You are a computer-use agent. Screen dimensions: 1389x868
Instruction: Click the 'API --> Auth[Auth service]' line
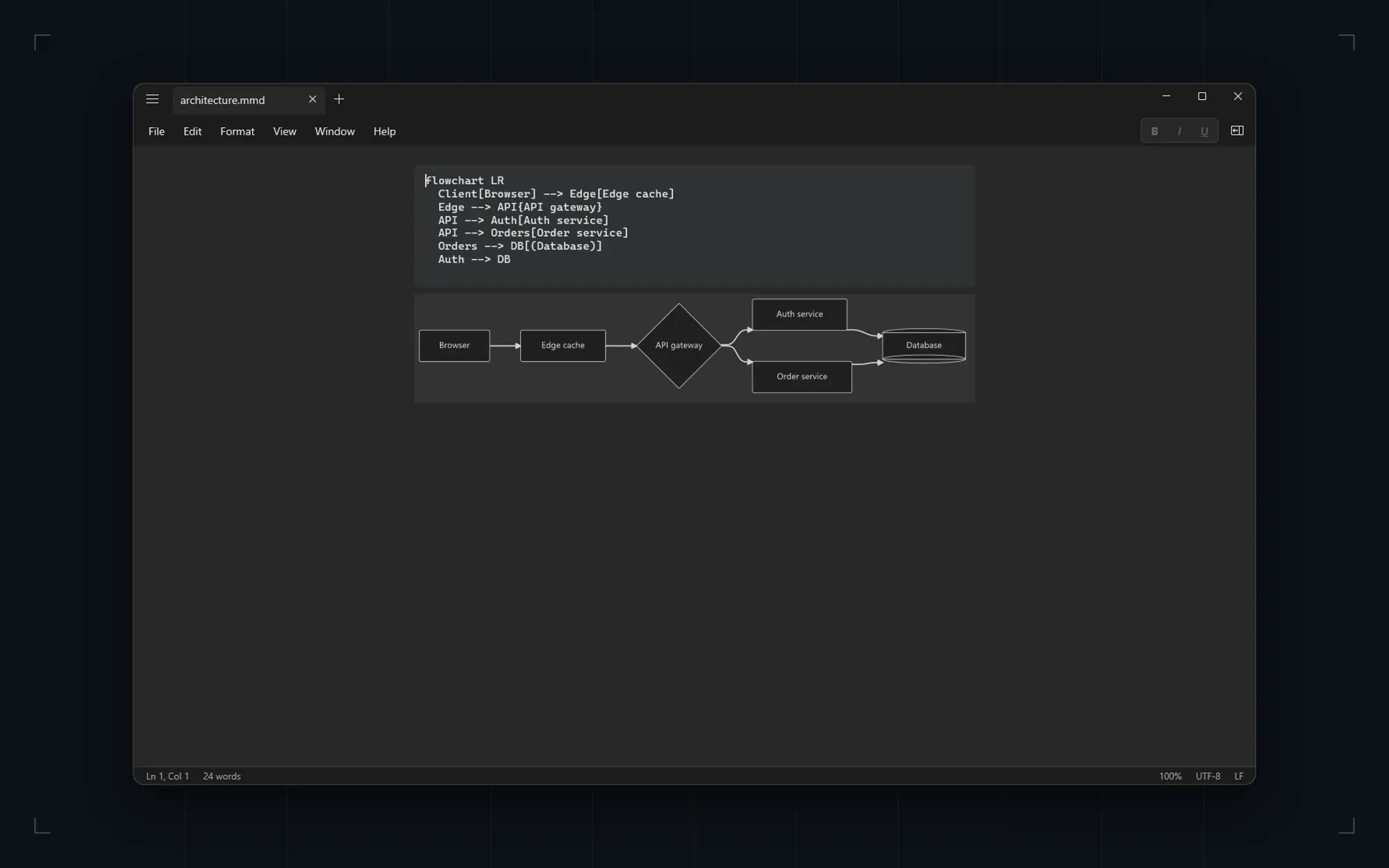point(524,220)
